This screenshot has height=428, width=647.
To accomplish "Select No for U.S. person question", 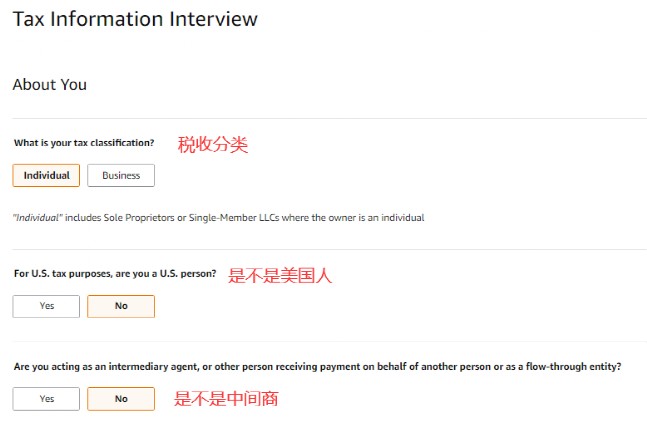I will 121,306.
